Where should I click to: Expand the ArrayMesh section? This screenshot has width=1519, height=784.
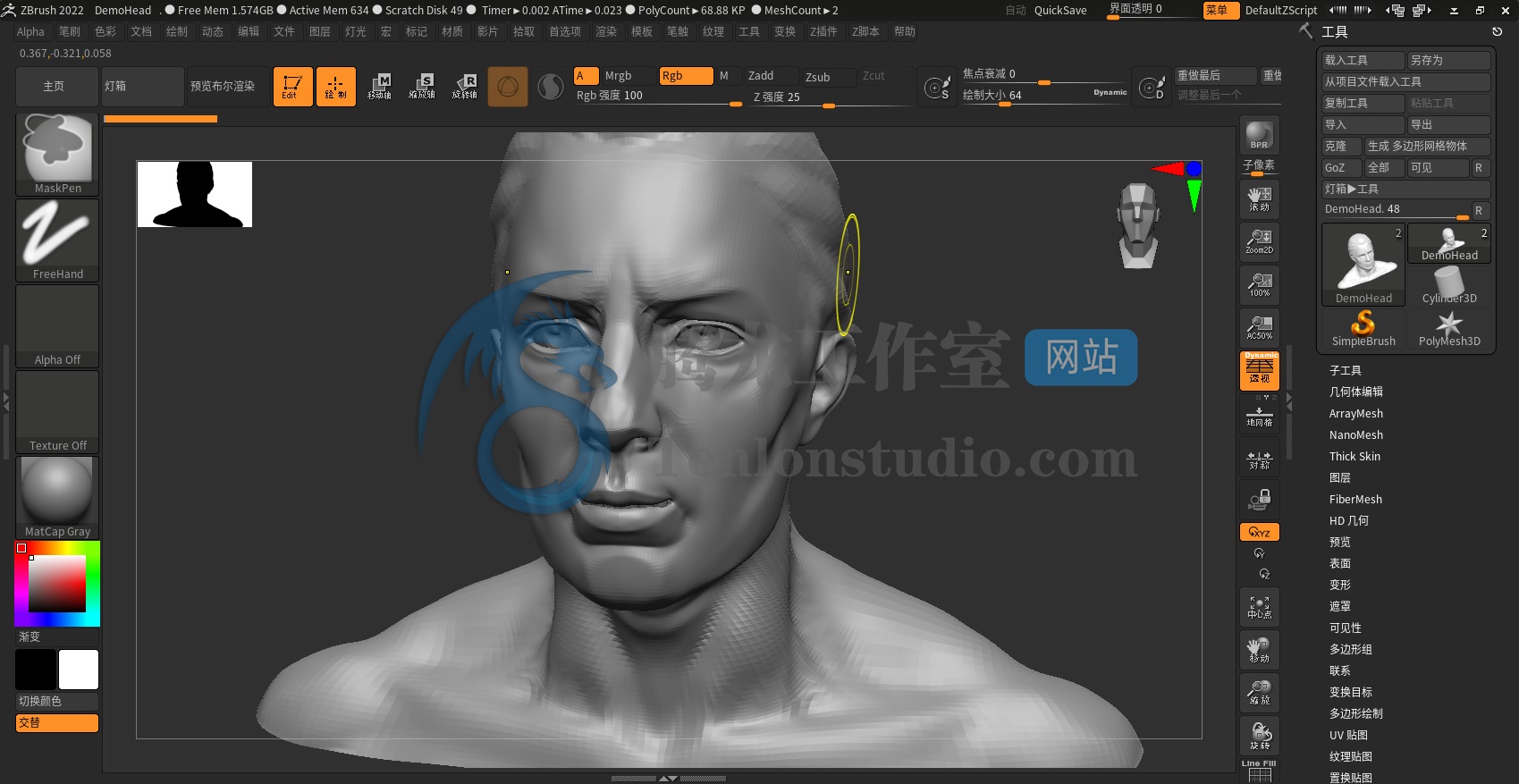point(1356,413)
